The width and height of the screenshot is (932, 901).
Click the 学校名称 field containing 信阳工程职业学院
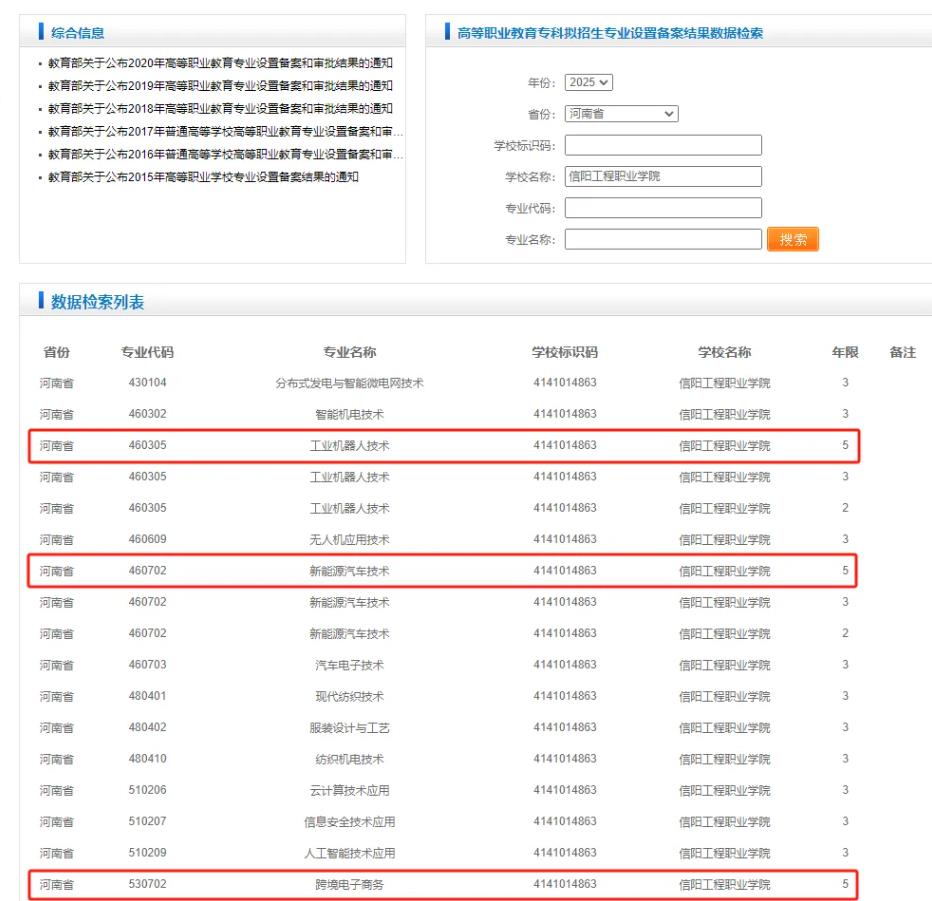(x=663, y=177)
